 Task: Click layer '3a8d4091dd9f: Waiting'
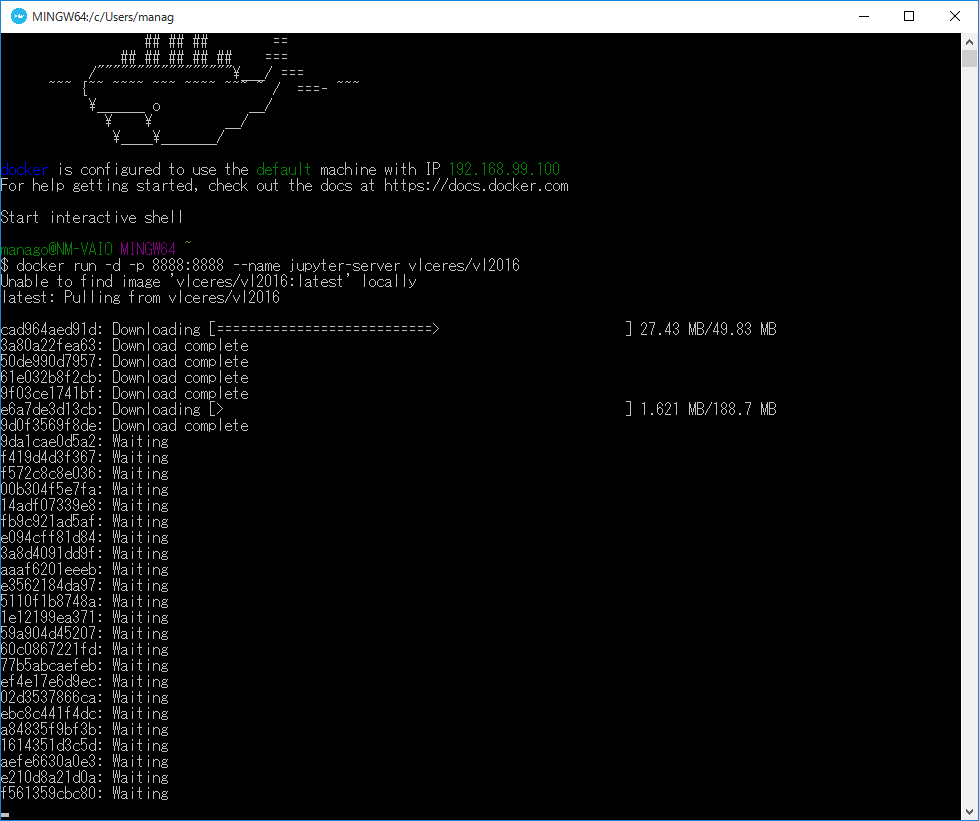tap(85, 553)
